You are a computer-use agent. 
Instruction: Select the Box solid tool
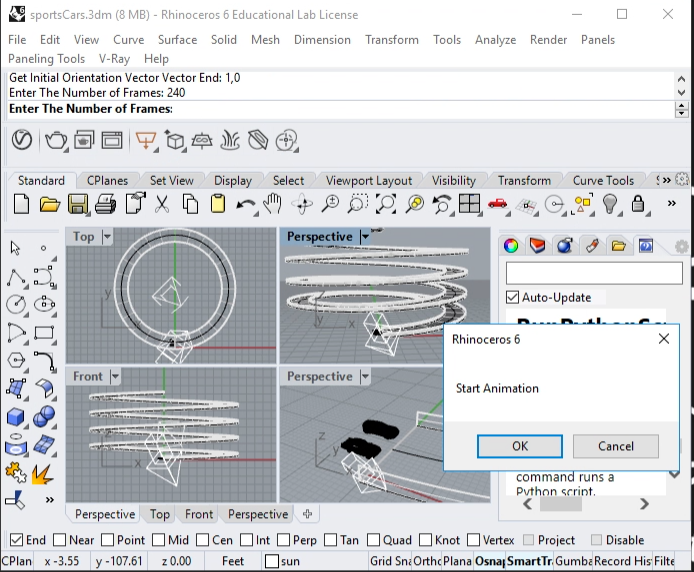[x=16, y=416]
